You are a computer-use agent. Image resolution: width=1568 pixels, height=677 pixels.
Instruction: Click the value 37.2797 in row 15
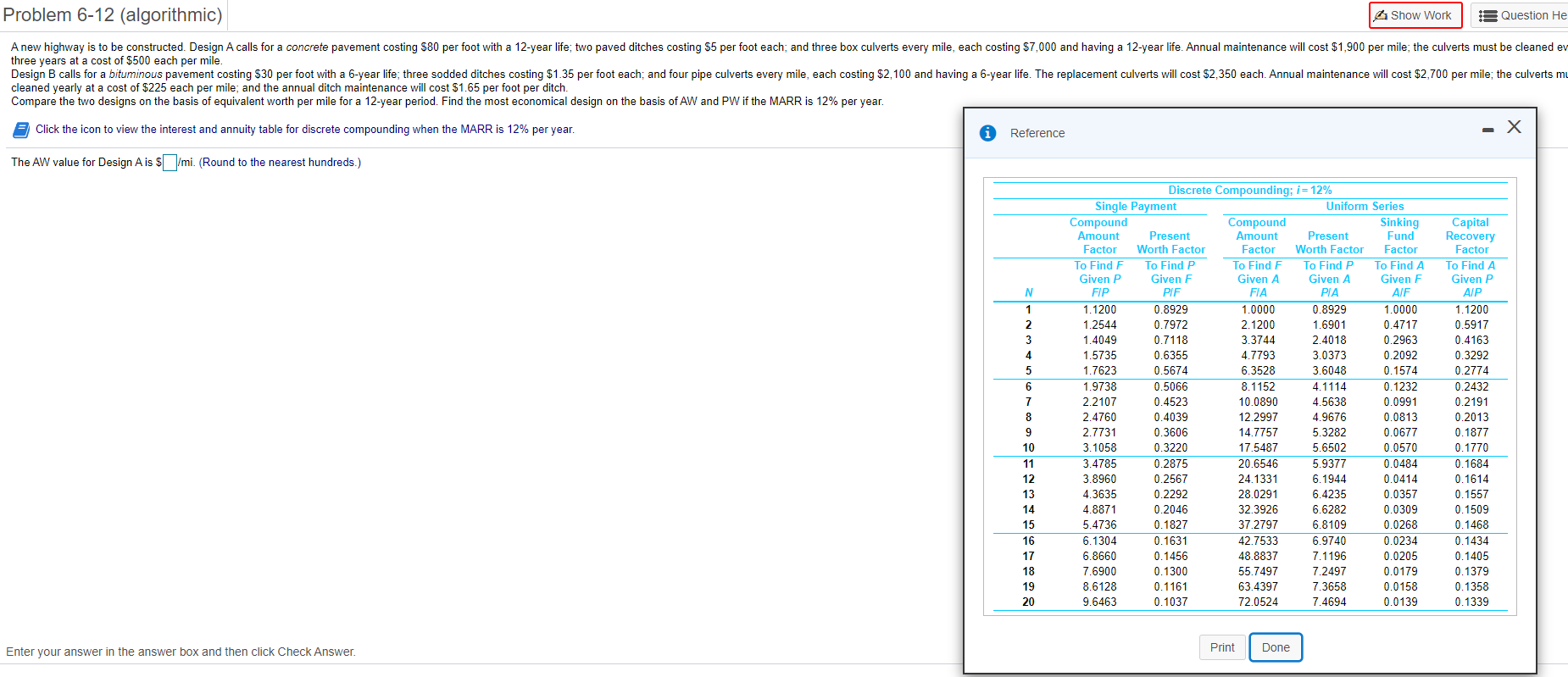1258,524
